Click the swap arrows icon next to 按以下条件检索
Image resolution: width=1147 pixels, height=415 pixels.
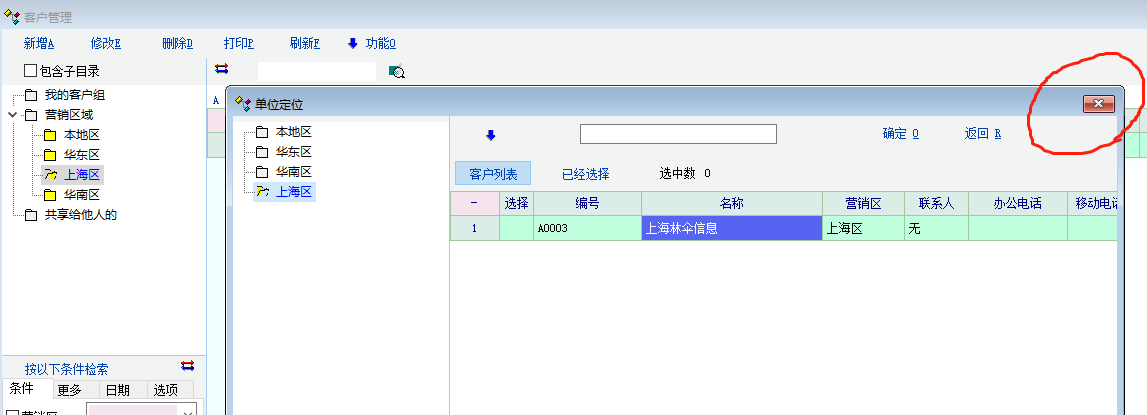tap(187, 366)
